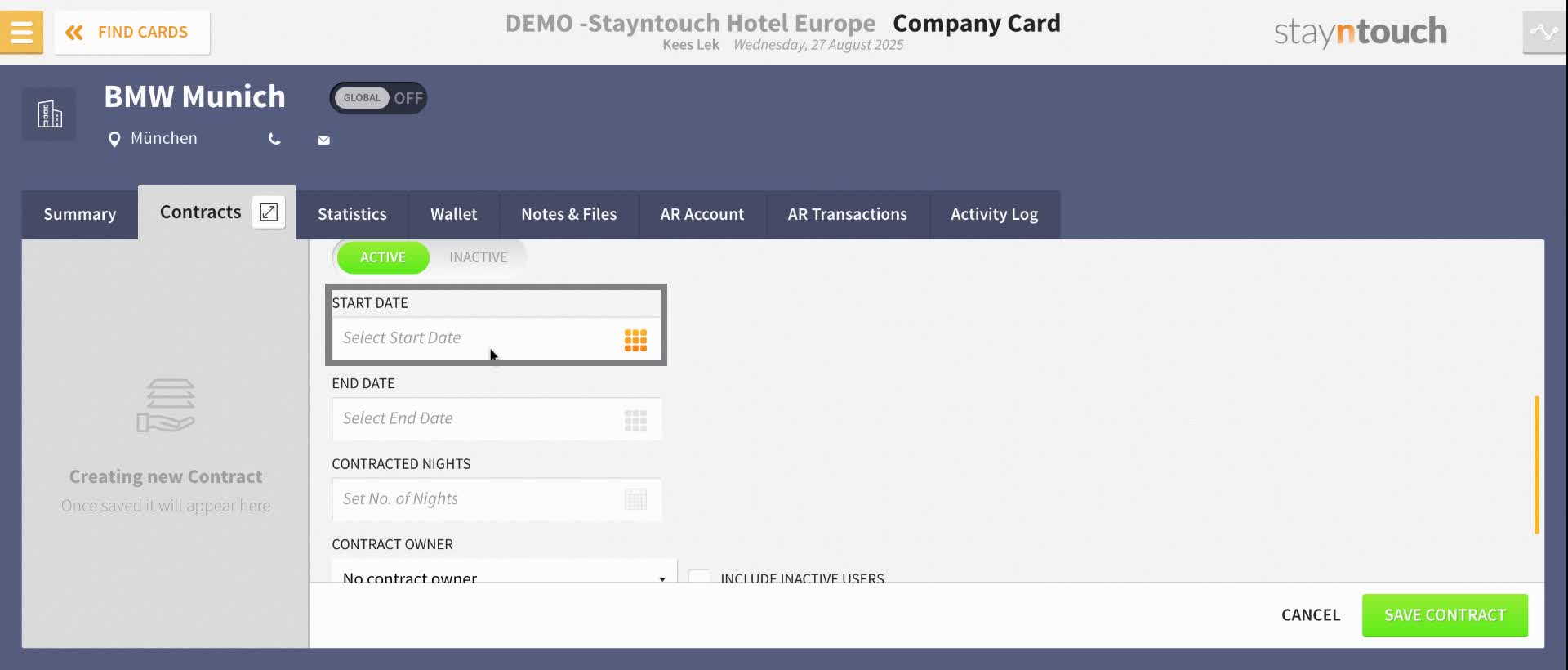Expand Contracts tab with pop-out icon

coord(268,212)
